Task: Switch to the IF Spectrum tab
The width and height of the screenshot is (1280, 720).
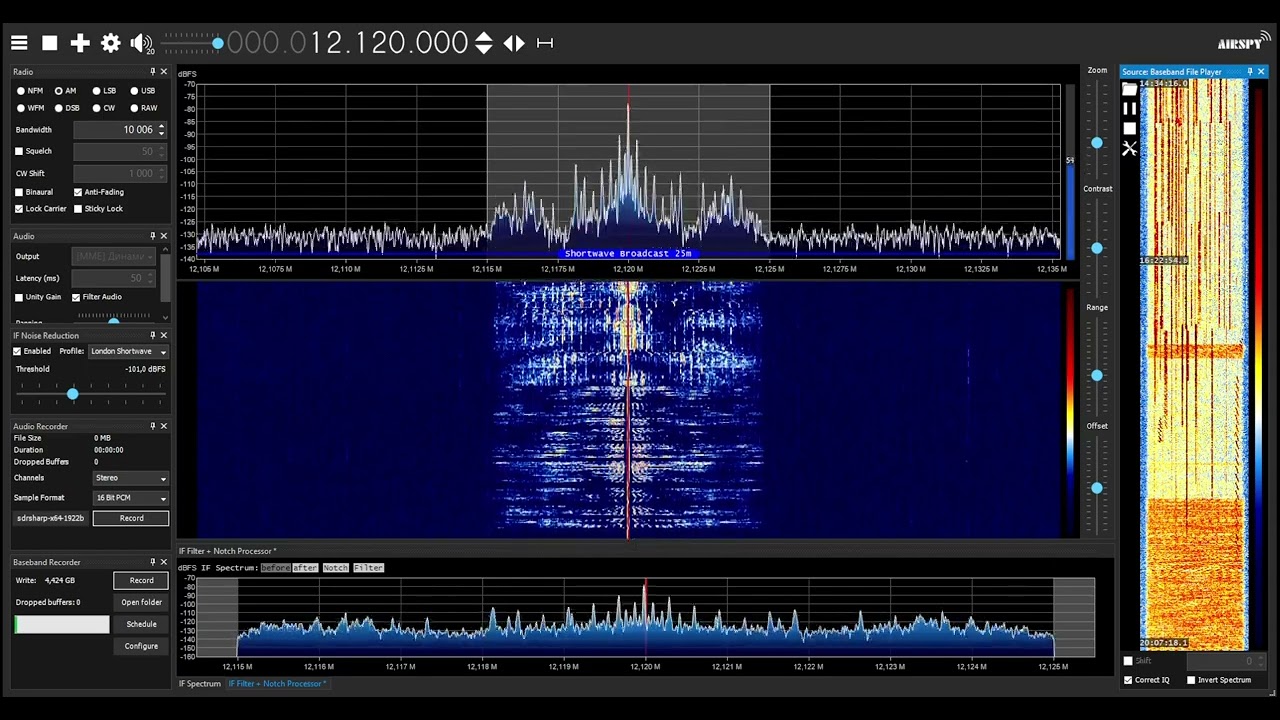Action: click(x=200, y=684)
